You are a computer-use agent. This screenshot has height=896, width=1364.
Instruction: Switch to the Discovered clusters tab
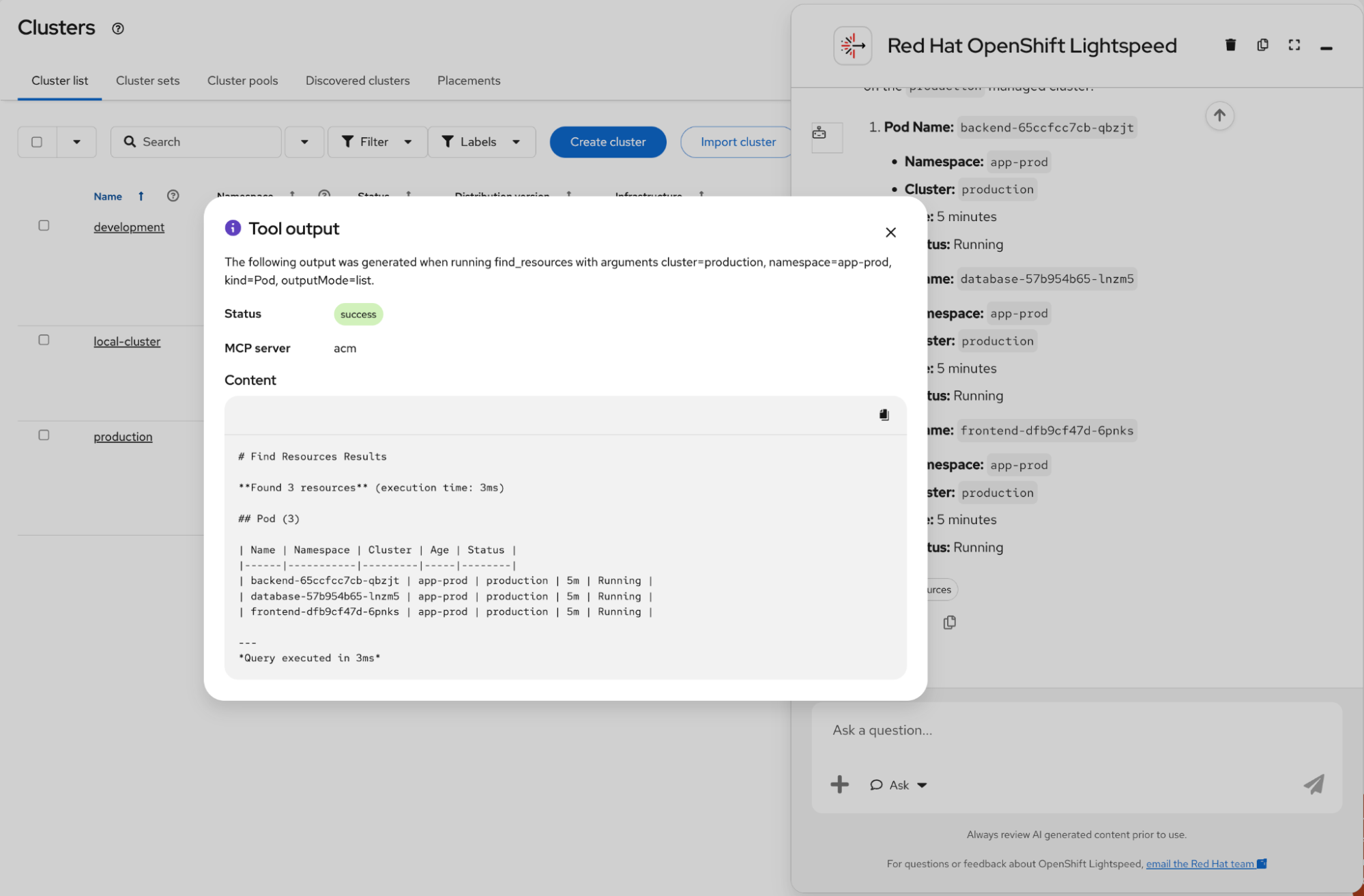(358, 81)
